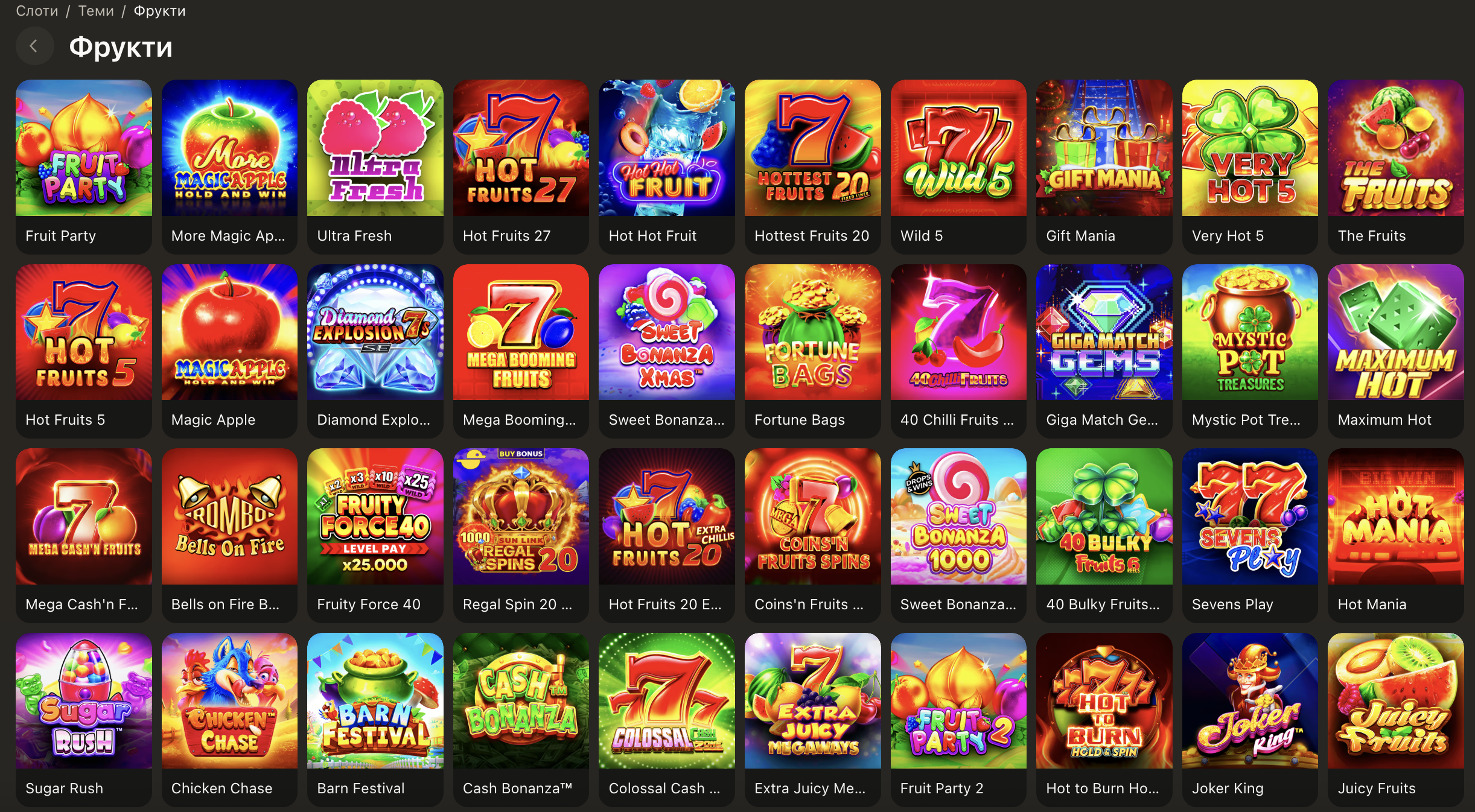Click the back arrow next to Фрукти
Image resolution: width=1475 pixels, height=812 pixels.
(34, 46)
